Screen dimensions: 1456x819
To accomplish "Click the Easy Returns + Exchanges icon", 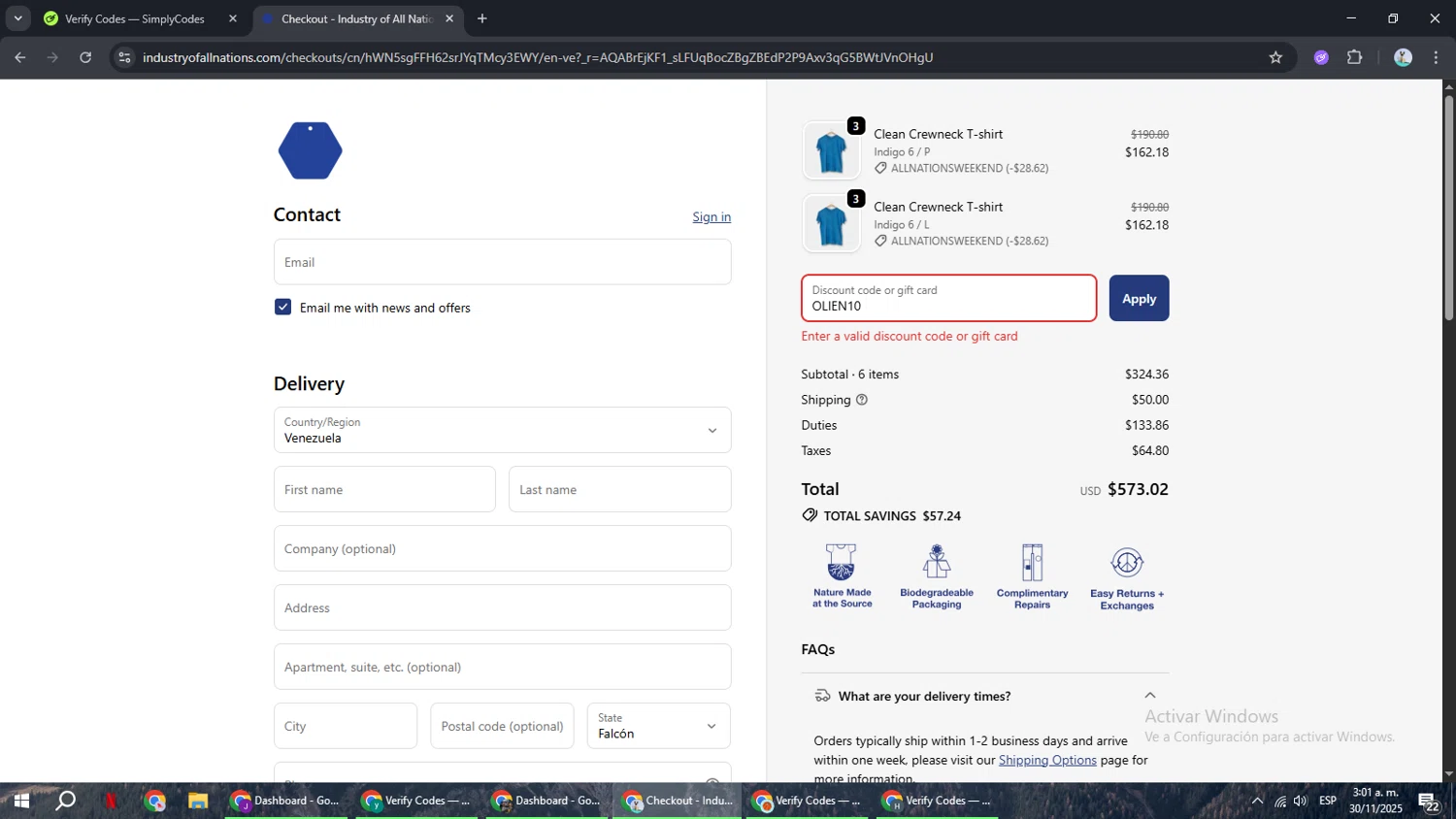I will pos(1127,577).
